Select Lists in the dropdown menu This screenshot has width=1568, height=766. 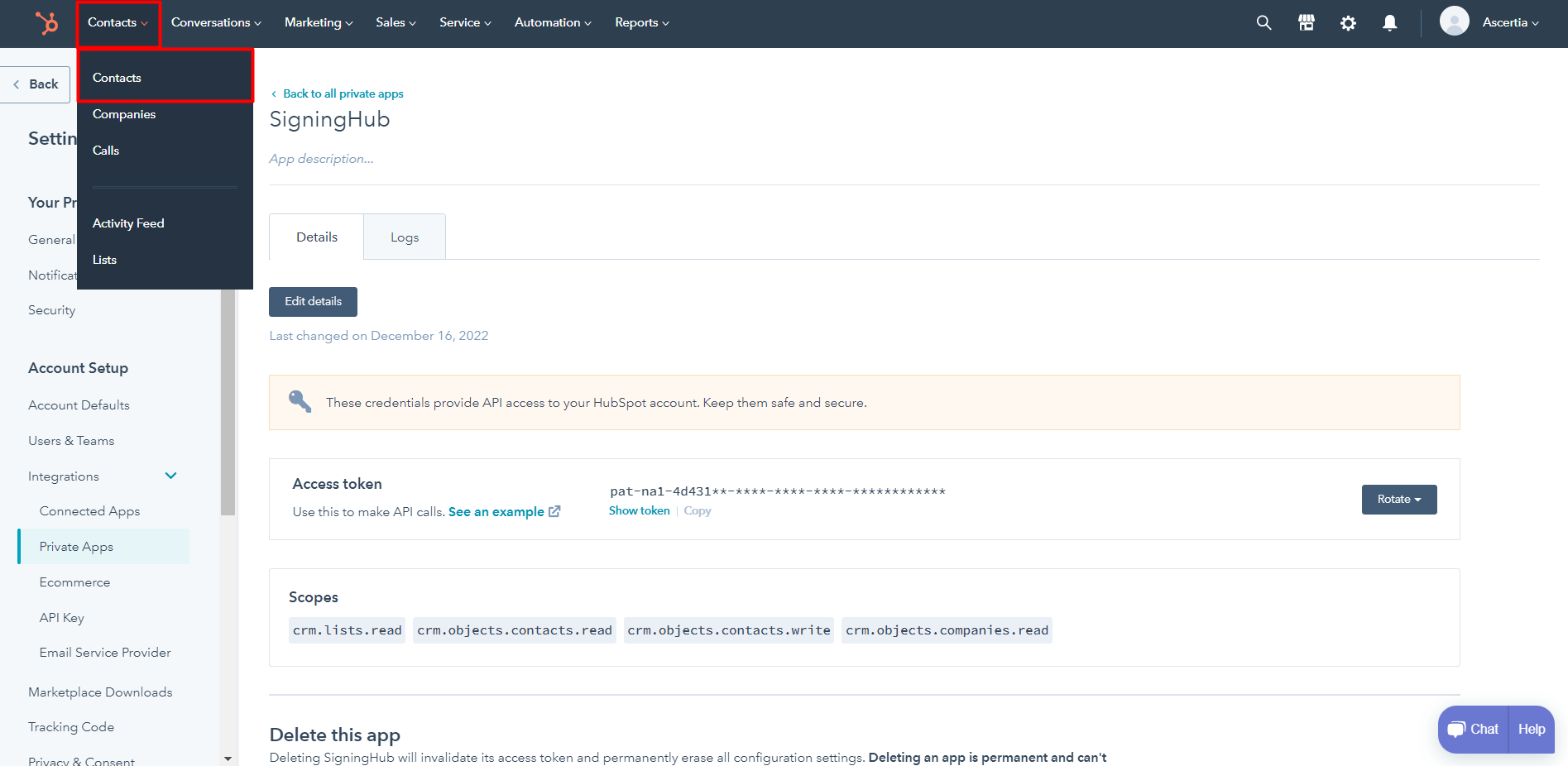165,260
